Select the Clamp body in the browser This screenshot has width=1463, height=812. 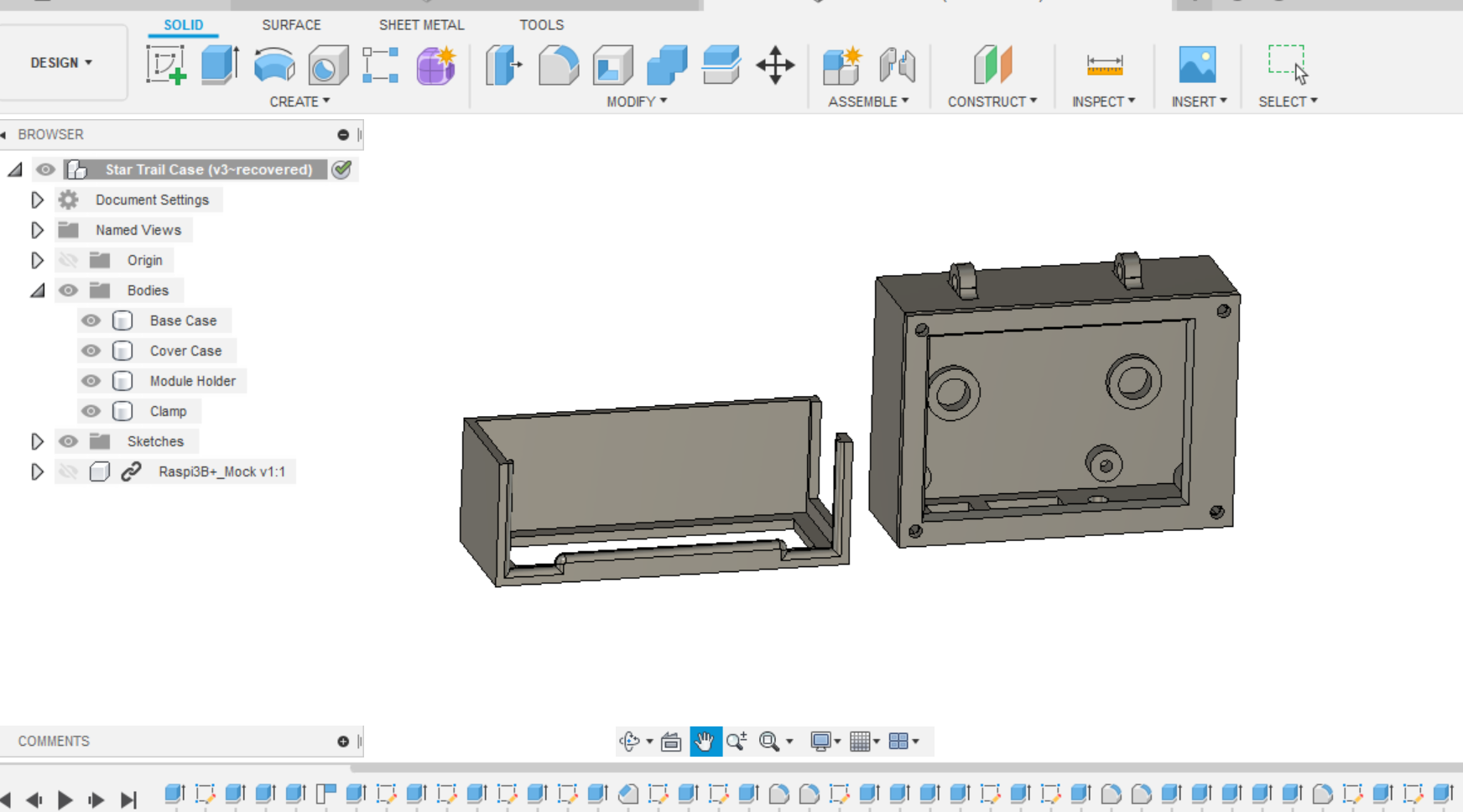pyautogui.click(x=169, y=411)
